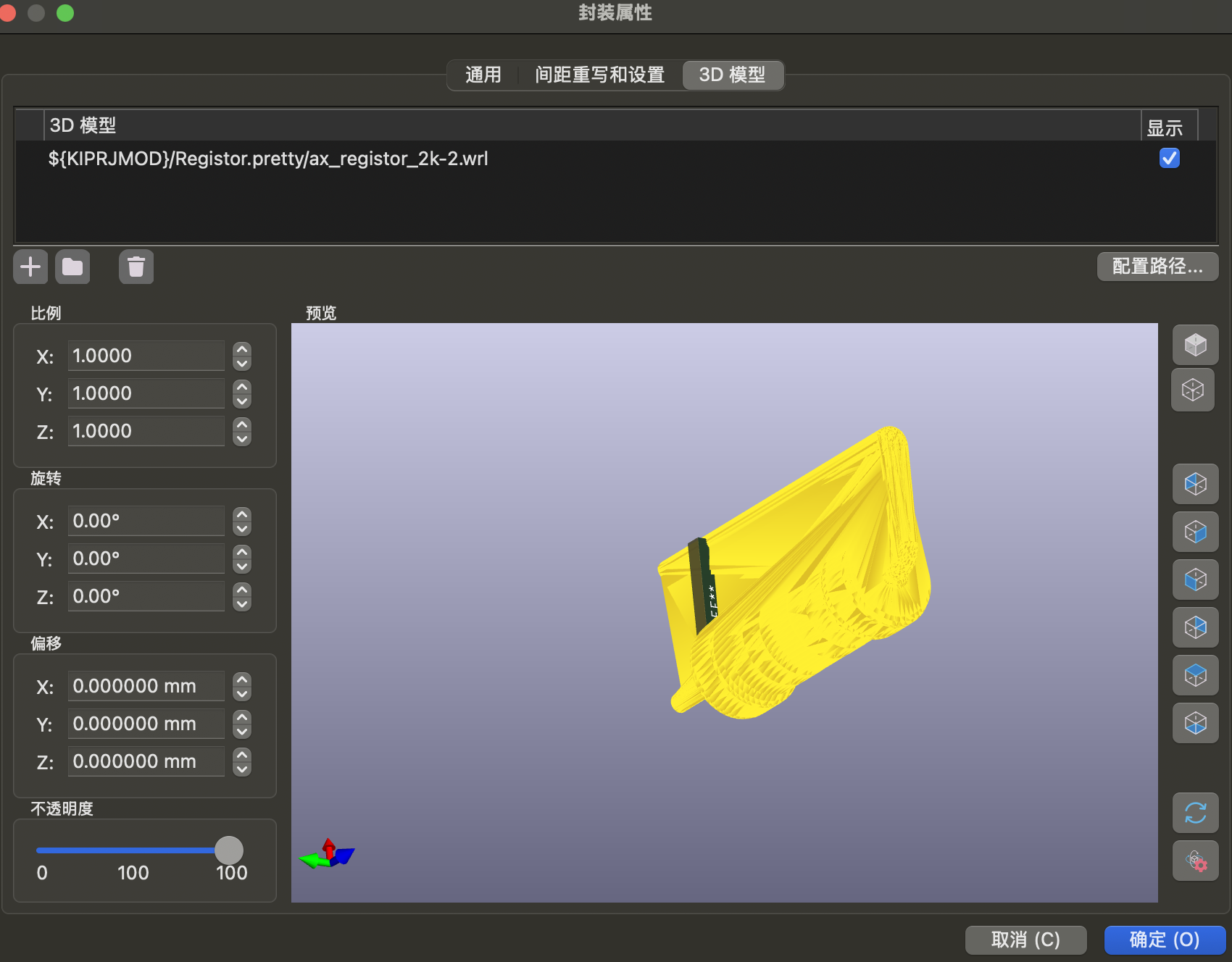Decrease the 偏移 X offset with its down arrow
1232x962 pixels.
[242, 693]
